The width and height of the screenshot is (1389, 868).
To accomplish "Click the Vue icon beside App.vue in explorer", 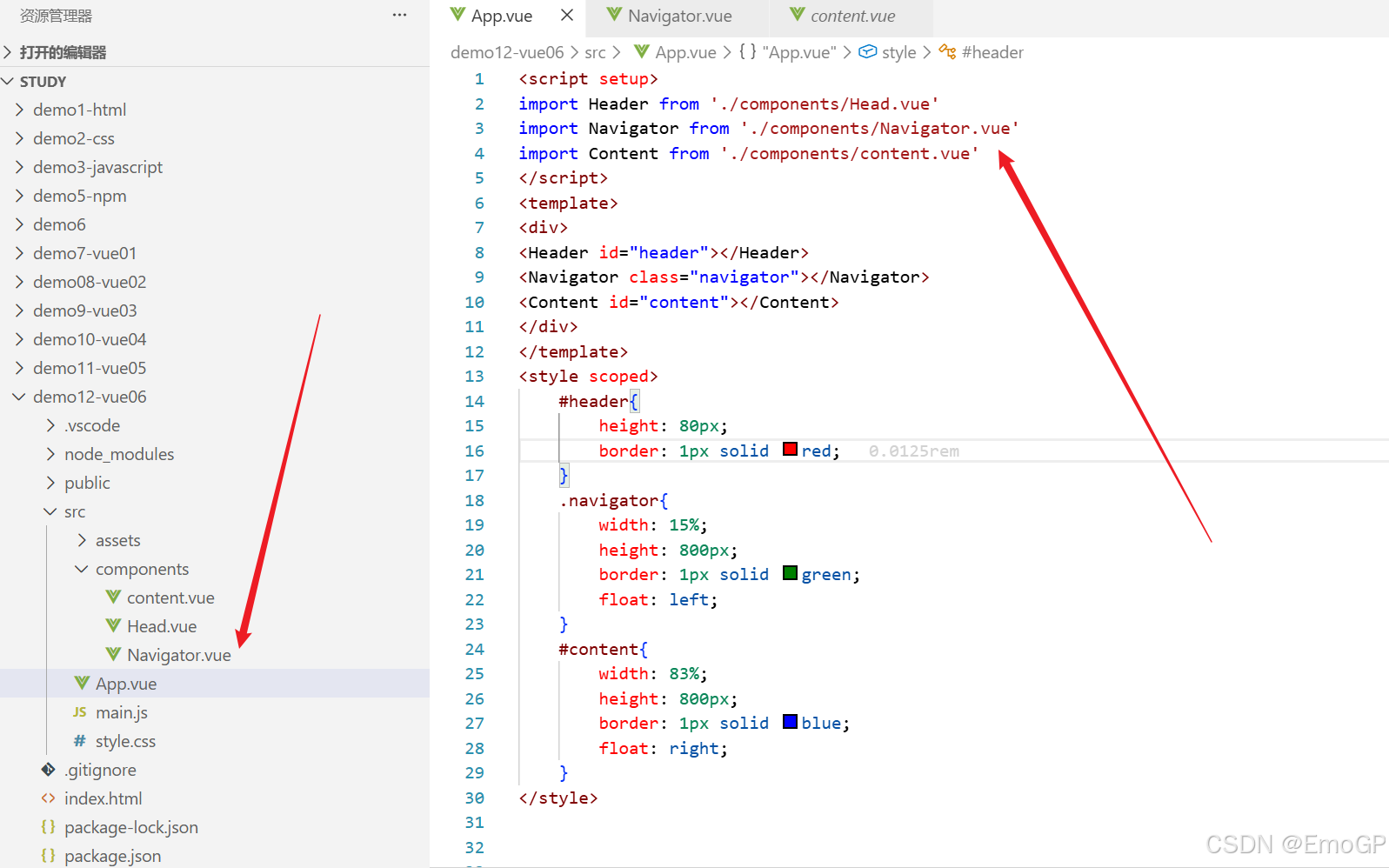I will (82, 683).
